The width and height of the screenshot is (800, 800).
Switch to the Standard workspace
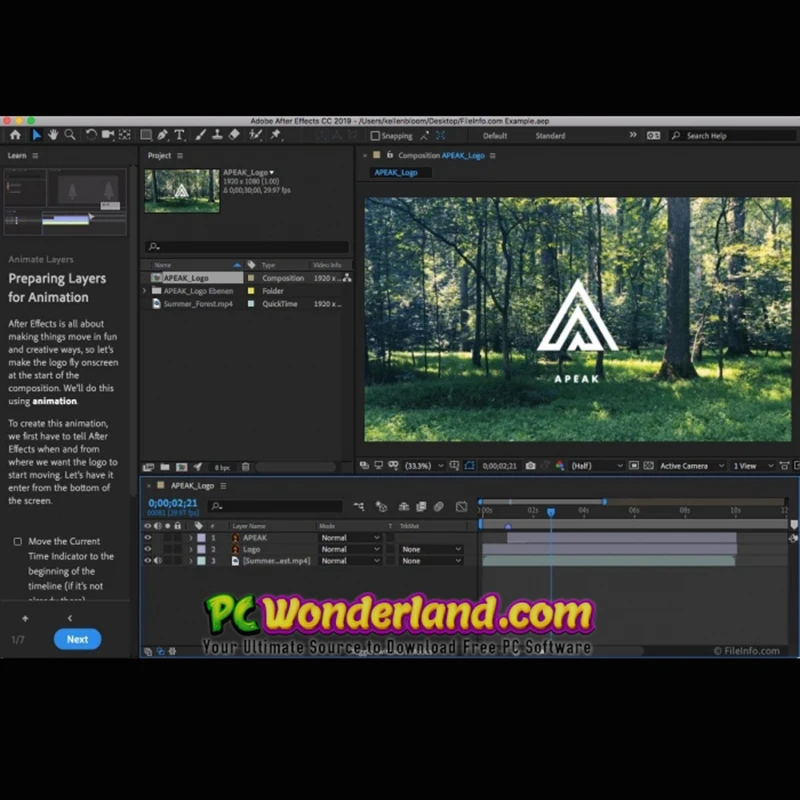click(x=550, y=136)
